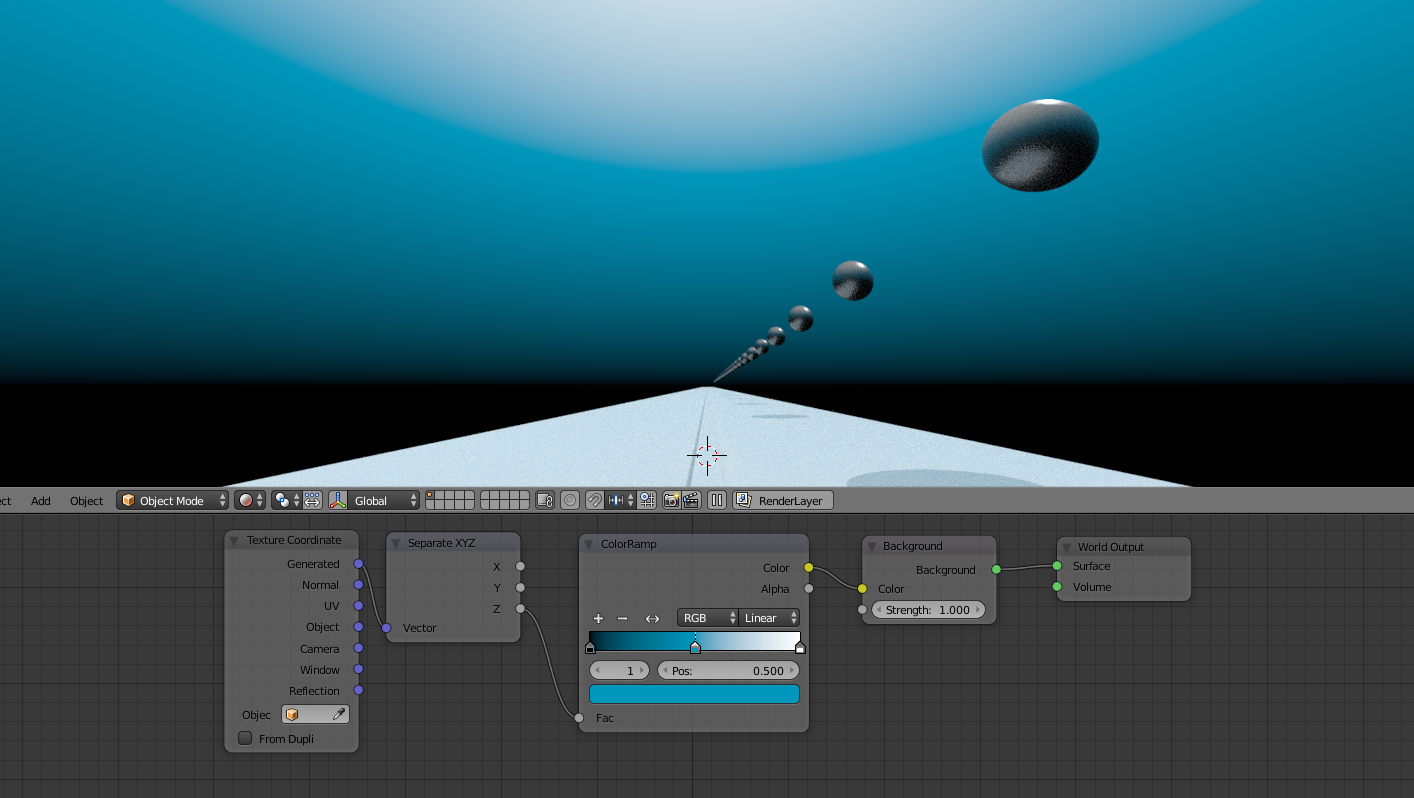Image resolution: width=1414 pixels, height=798 pixels.
Task: Click the ColorRamp Alpha output socket
Action: coord(808,588)
